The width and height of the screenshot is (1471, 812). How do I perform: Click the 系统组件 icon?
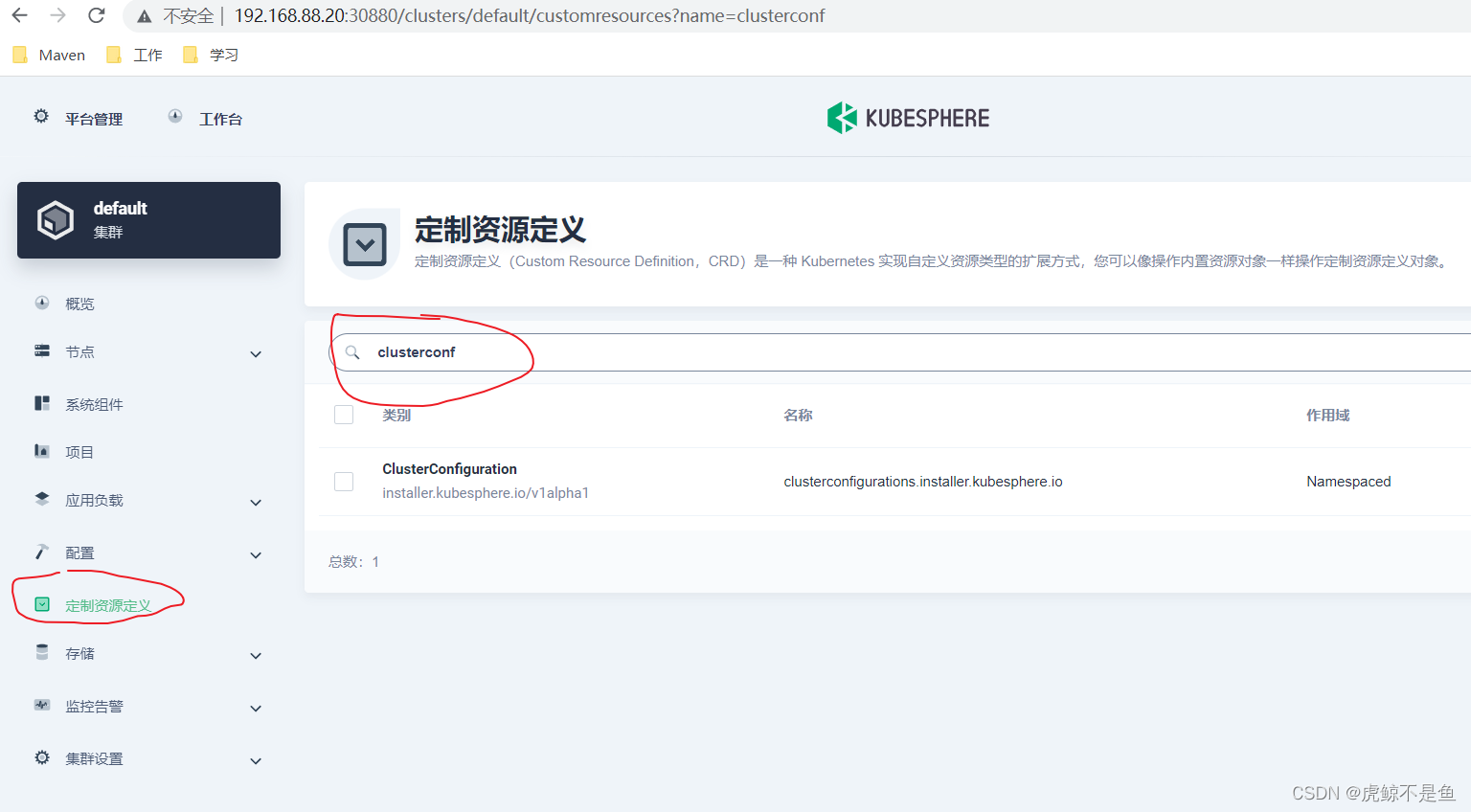(x=42, y=403)
